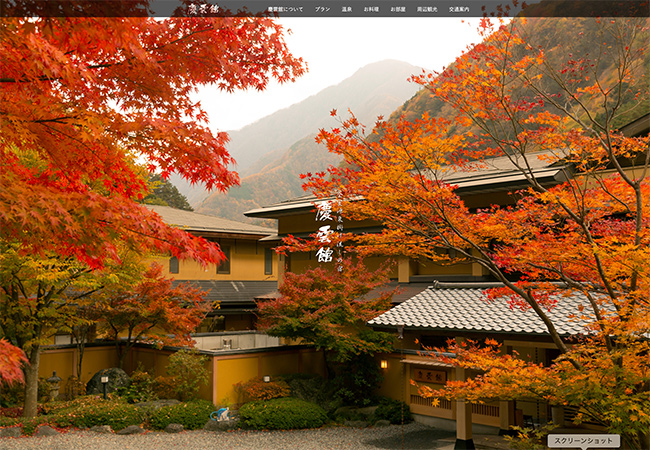Click the small blue figure in the garden

click(220, 413)
